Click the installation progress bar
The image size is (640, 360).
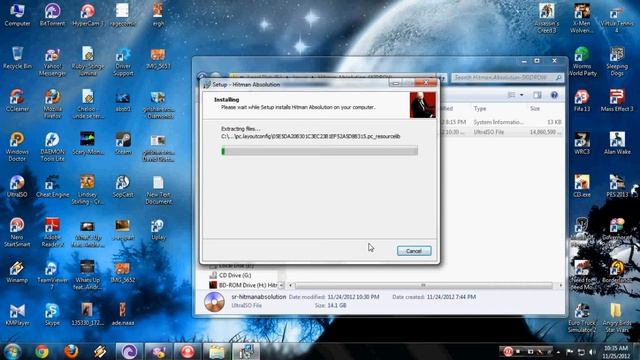[x=319, y=151]
